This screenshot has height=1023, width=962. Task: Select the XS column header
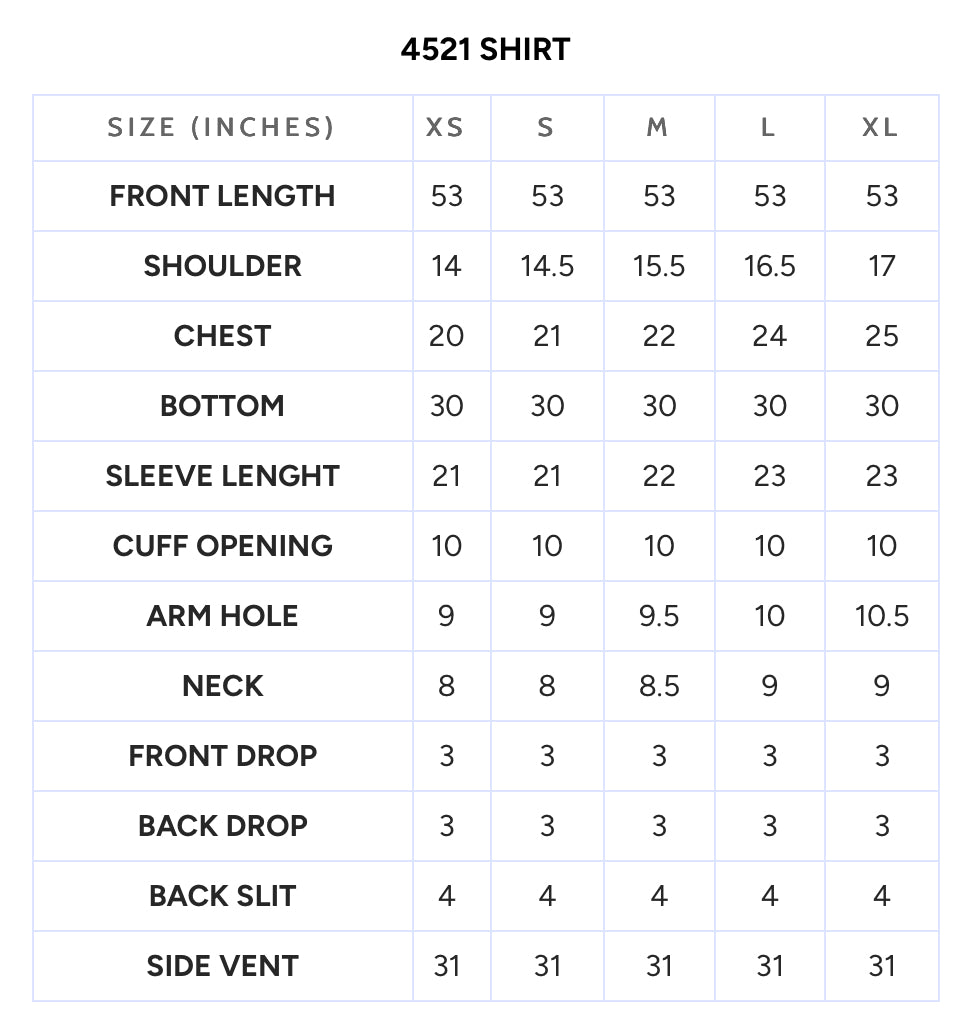click(445, 127)
